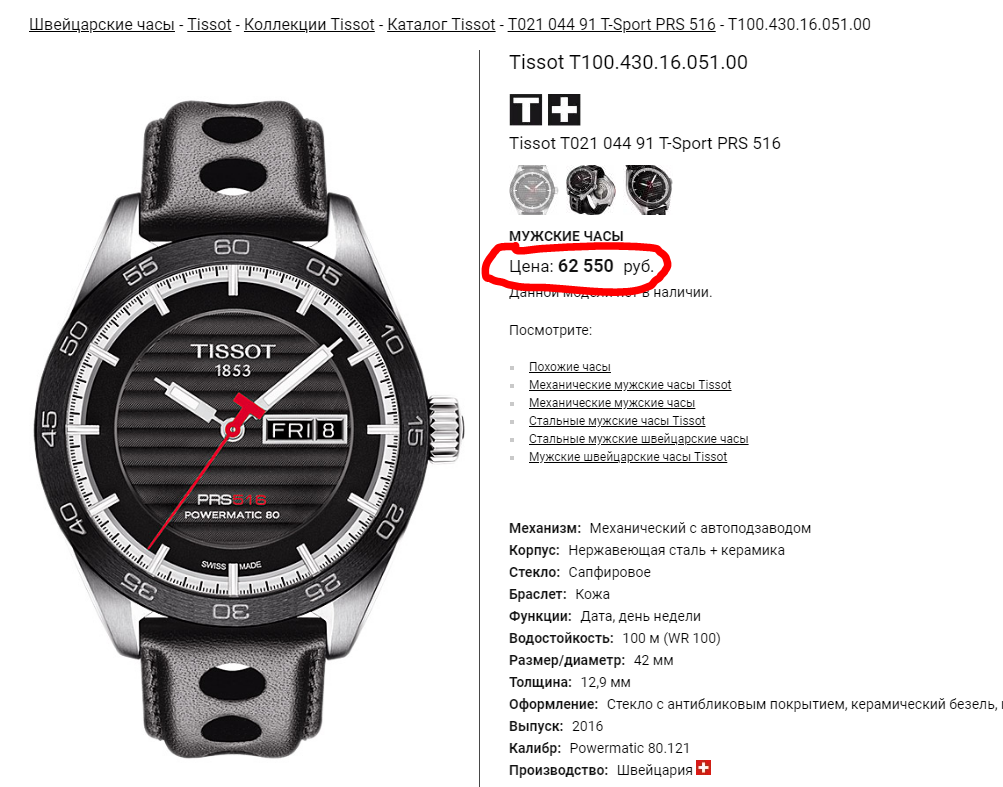Open Коллекции Tissot breadcrumb
This screenshot has height=787, width=1003.
[309, 24]
